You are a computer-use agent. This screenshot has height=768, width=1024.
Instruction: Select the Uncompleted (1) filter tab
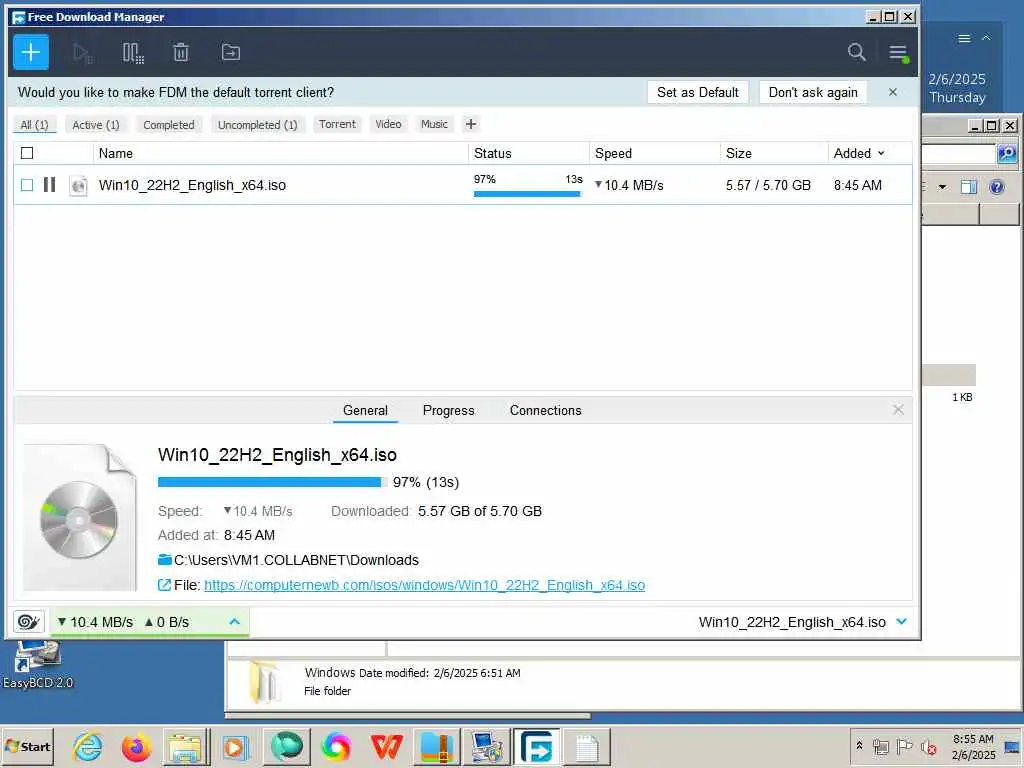(257, 125)
